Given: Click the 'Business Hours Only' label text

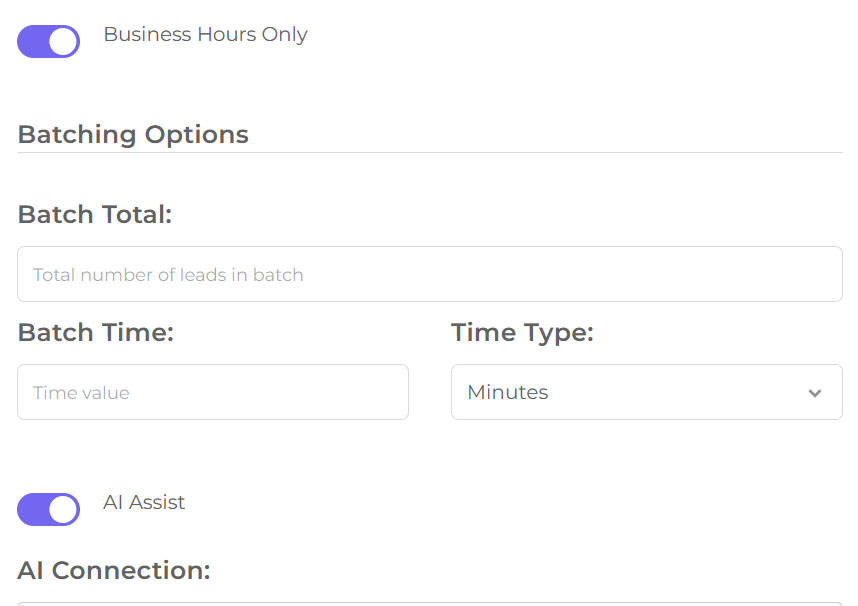Looking at the screenshot, I should coord(205,34).
